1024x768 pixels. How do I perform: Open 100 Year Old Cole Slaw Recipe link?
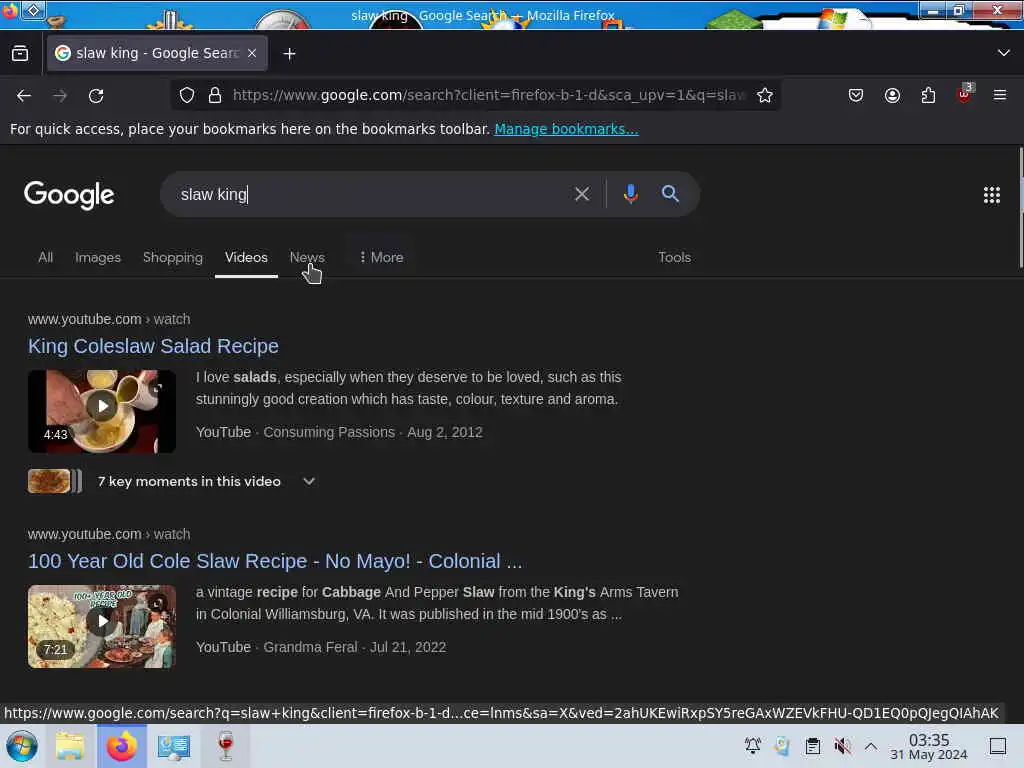[x=275, y=561]
